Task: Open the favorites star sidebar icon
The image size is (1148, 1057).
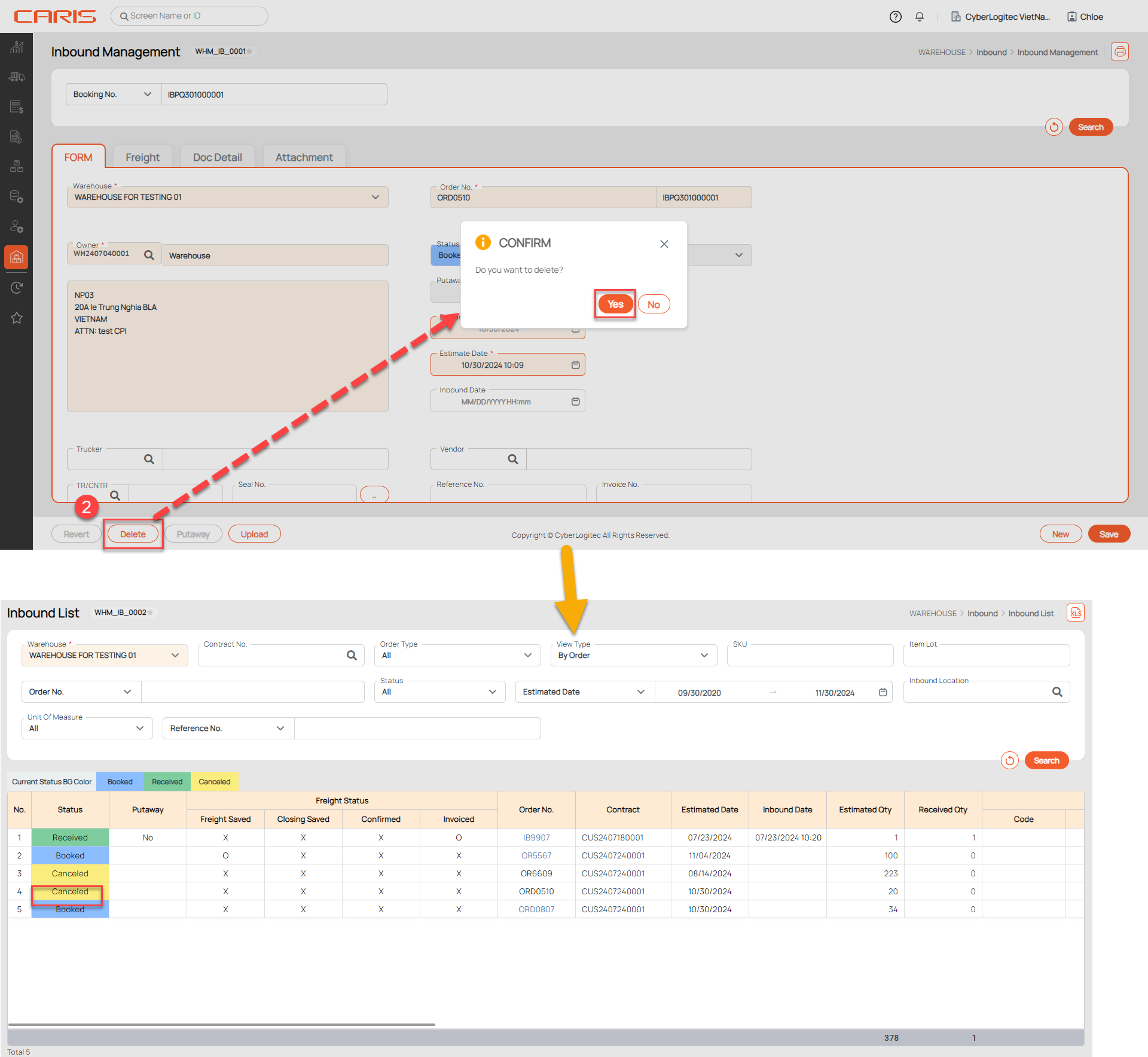Action: [x=17, y=318]
